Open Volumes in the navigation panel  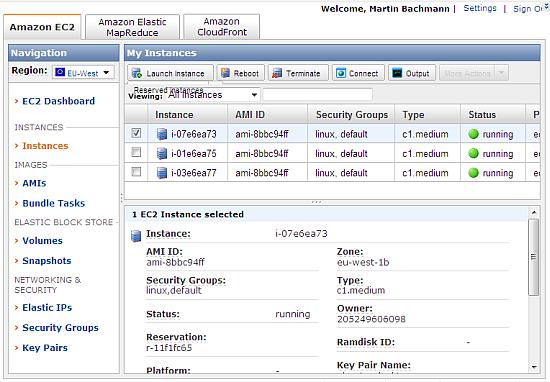pos(42,241)
